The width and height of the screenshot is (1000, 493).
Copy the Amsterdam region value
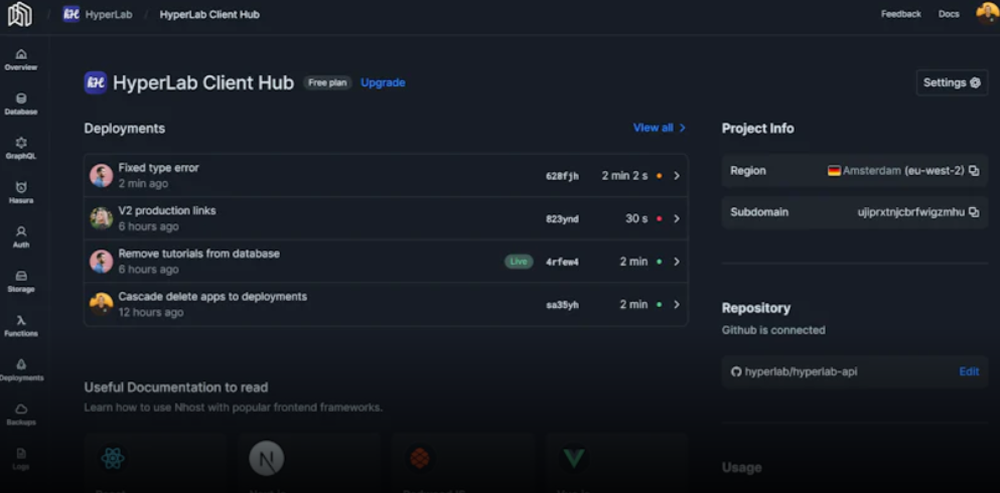974,171
